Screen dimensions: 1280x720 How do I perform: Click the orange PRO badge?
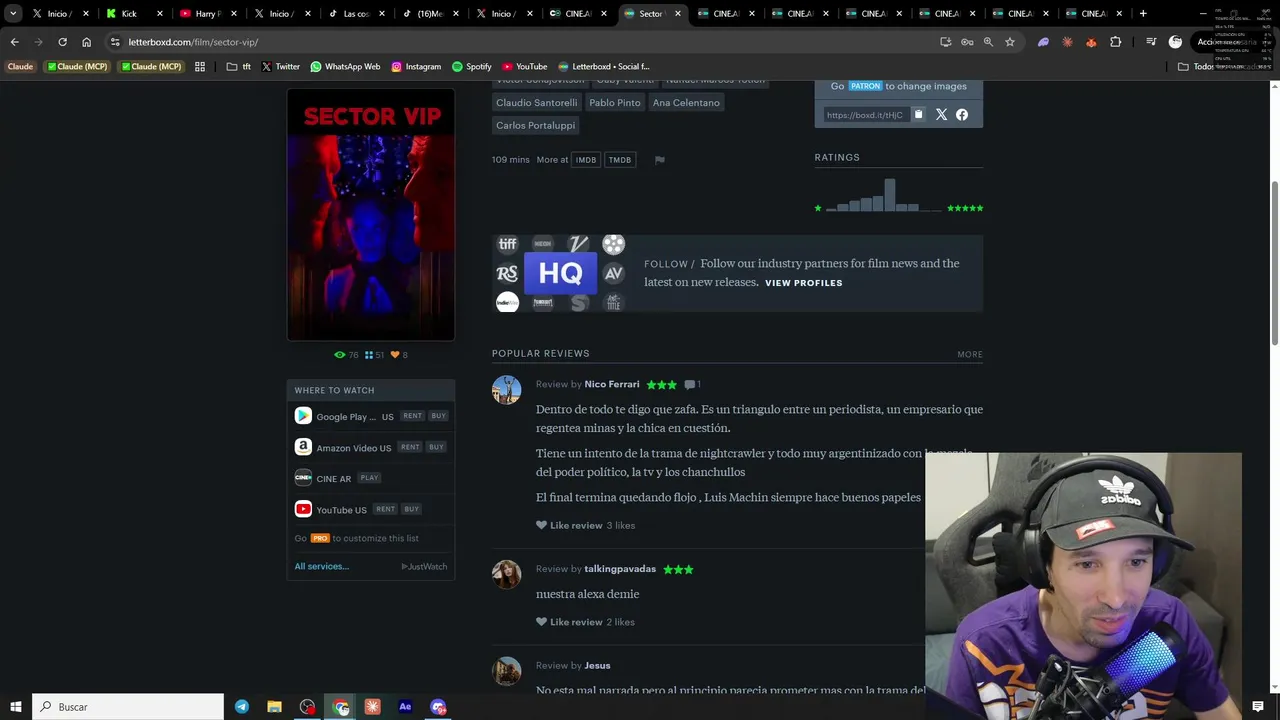[x=320, y=538]
